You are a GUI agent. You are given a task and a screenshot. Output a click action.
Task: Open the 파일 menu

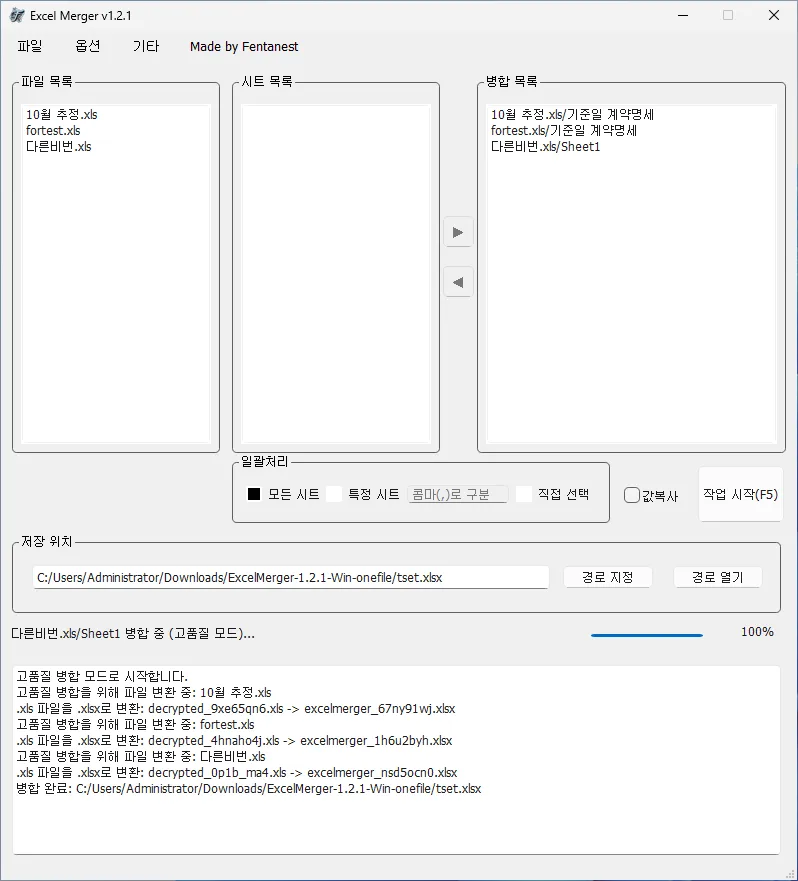(x=30, y=46)
